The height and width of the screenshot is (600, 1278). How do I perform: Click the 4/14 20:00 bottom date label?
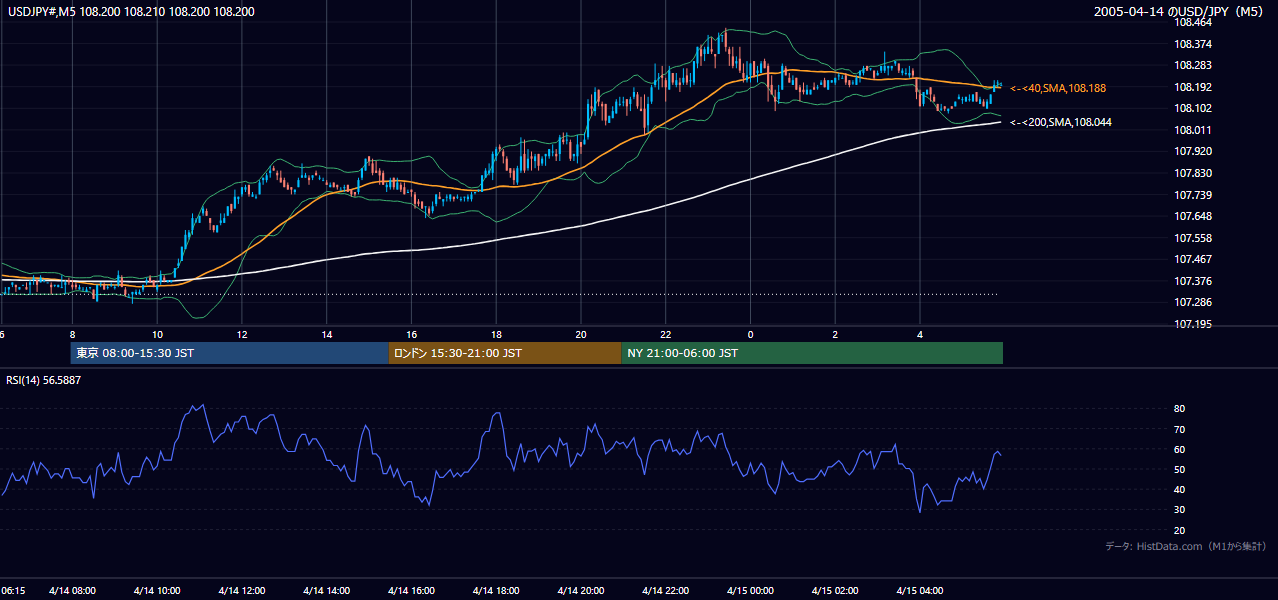581,591
